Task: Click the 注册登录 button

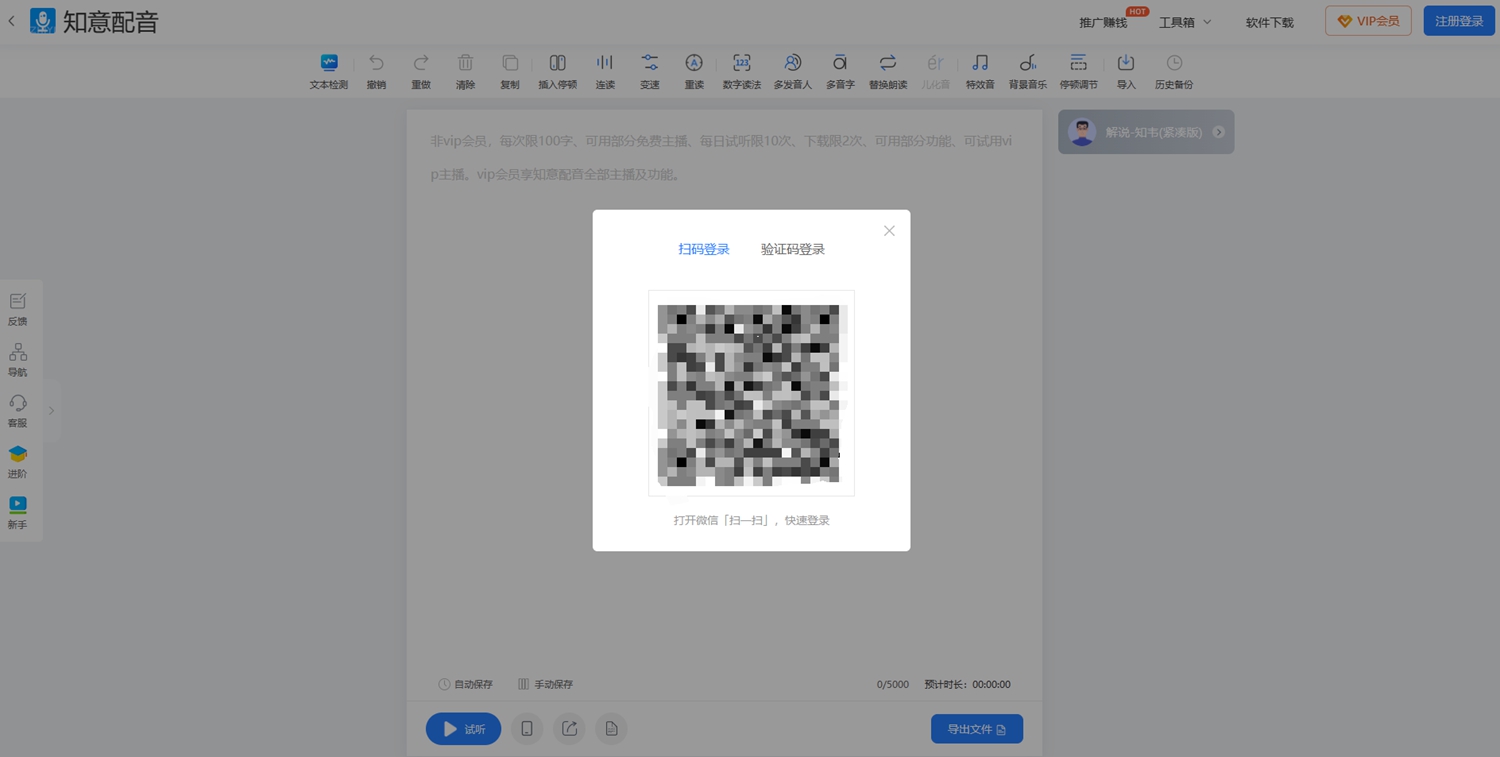Action: (x=1459, y=21)
